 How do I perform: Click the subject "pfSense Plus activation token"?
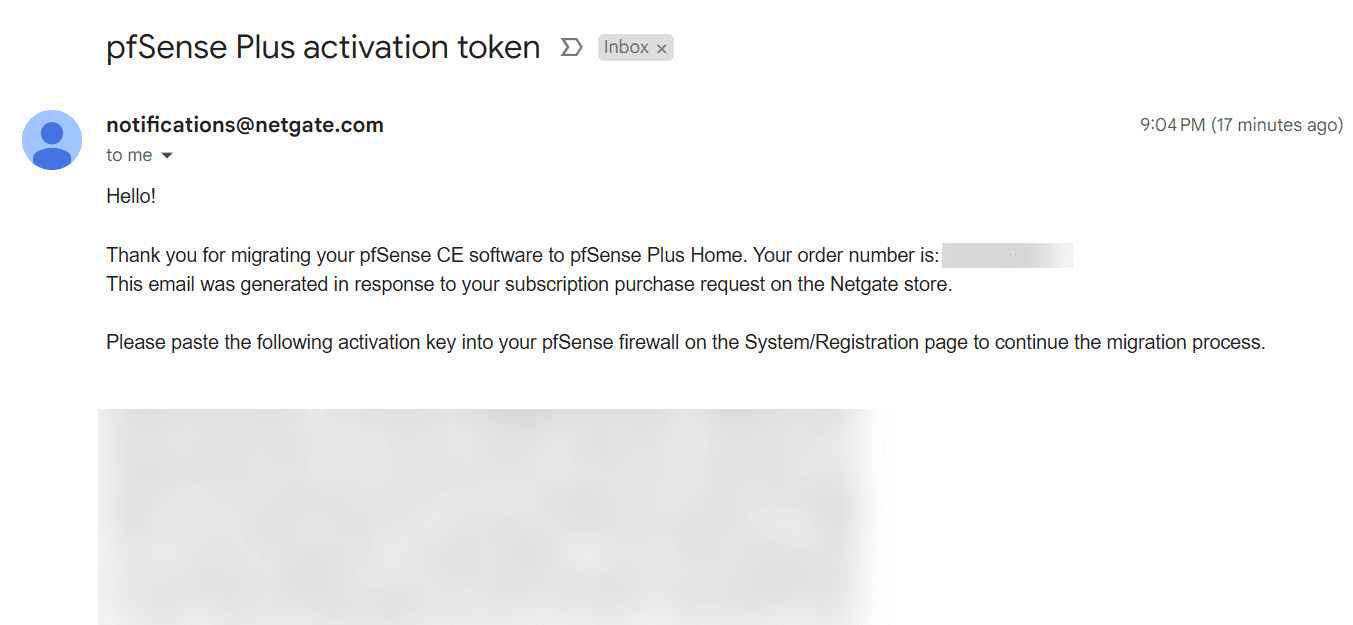click(x=323, y=47)
